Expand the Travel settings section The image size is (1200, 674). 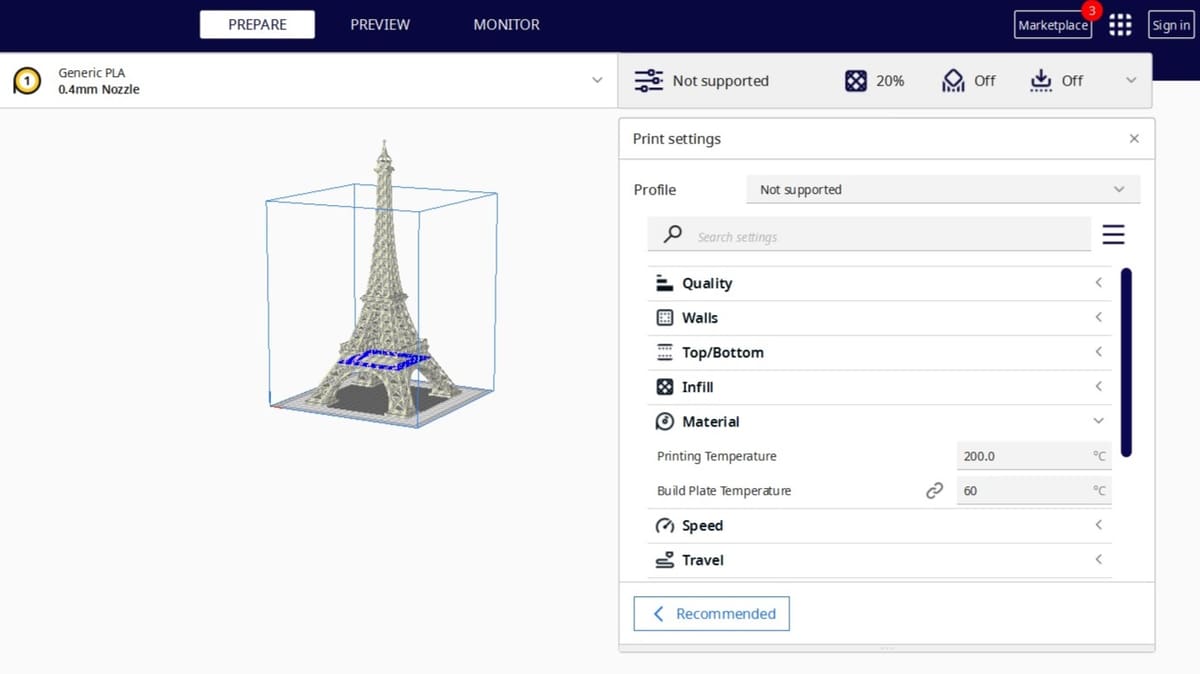point(1098,559)
